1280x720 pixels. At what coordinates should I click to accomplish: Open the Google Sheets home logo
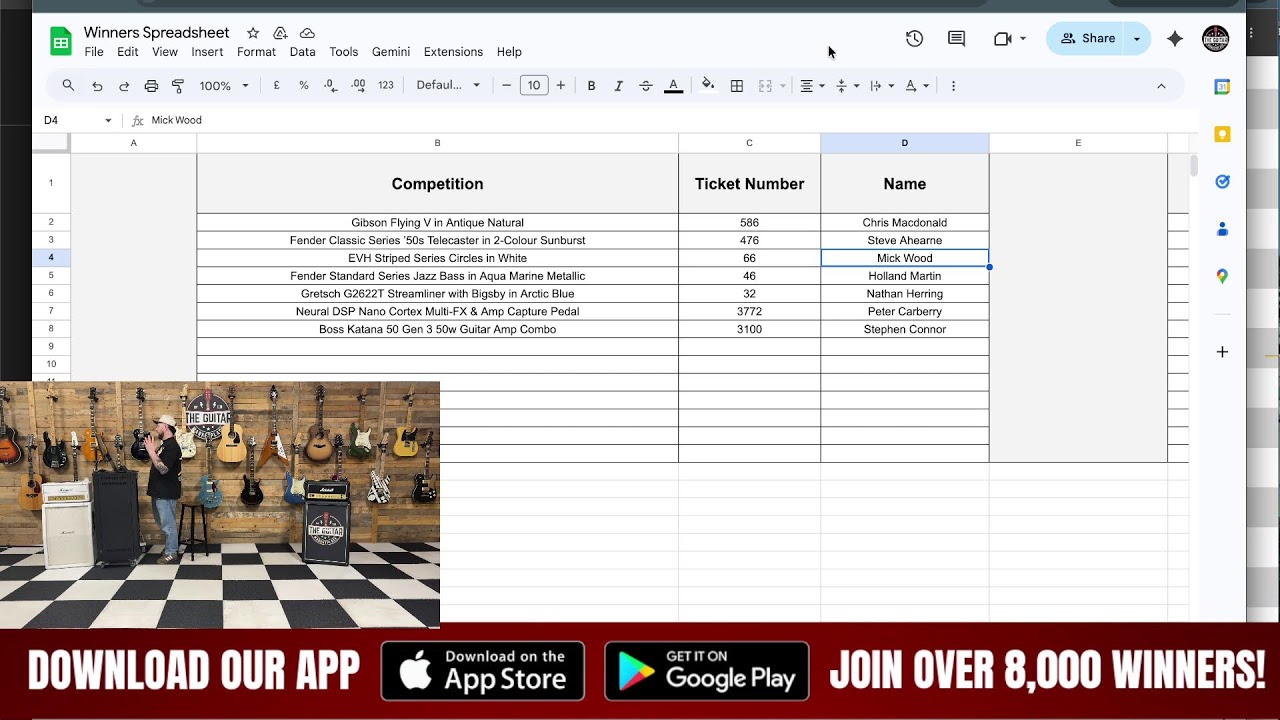pos(61,42)
